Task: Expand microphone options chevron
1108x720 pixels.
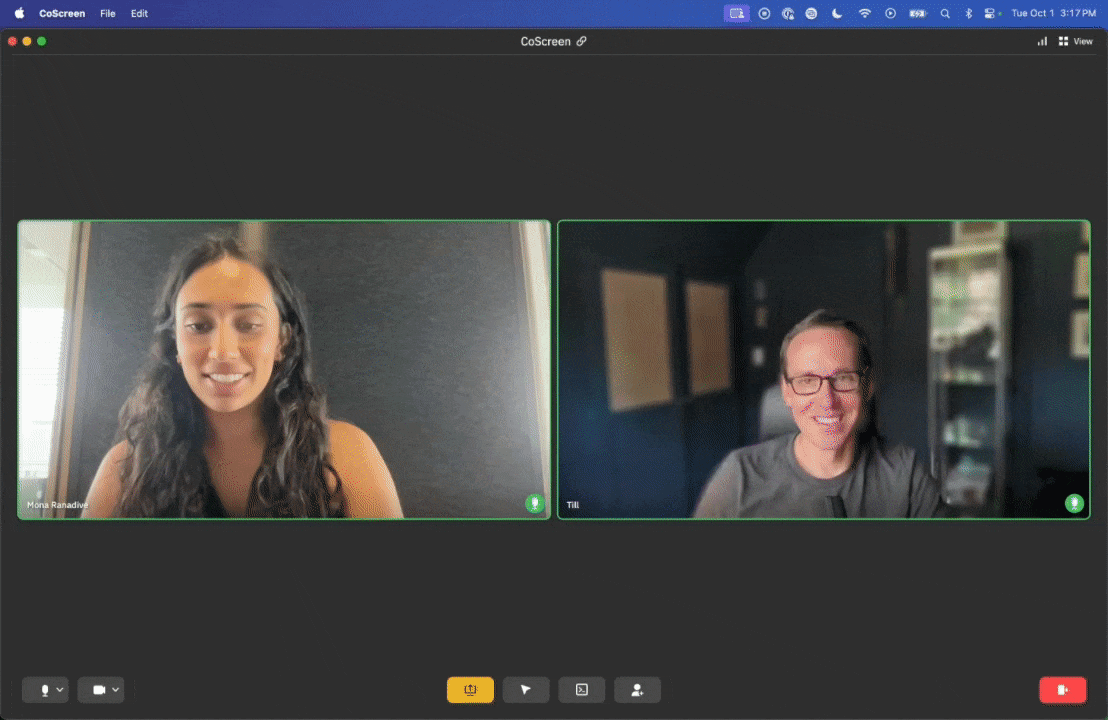Action: [x=60, y=690]
